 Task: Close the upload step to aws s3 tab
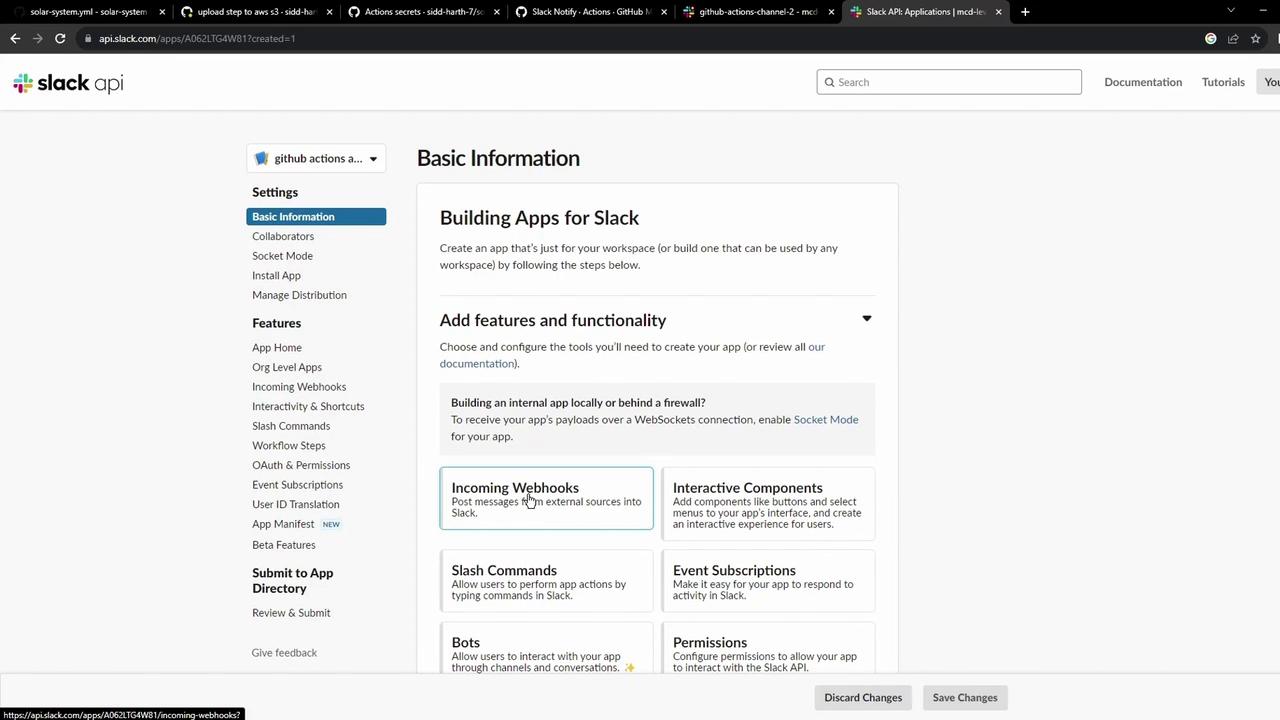[x=329, y=12]
